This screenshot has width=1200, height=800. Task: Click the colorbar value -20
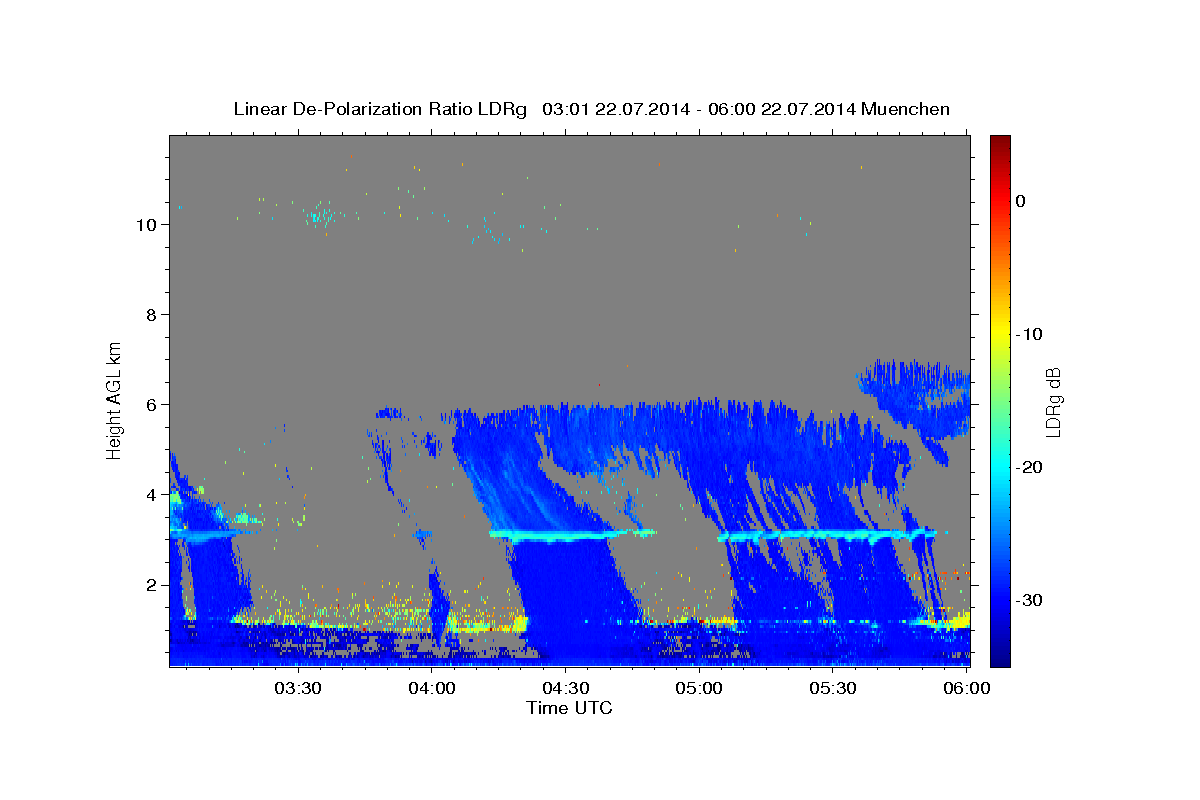point(1030,467)
